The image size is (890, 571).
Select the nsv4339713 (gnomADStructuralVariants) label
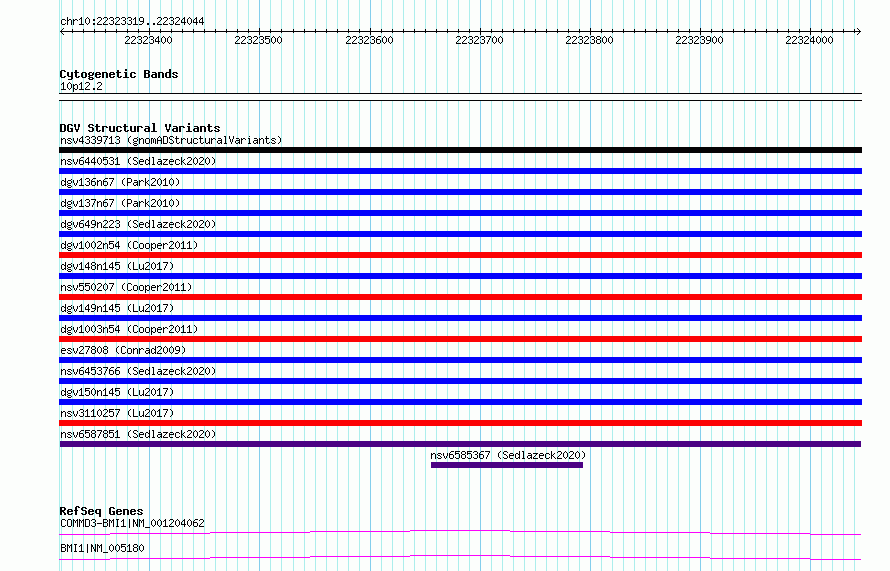[171, 140]
